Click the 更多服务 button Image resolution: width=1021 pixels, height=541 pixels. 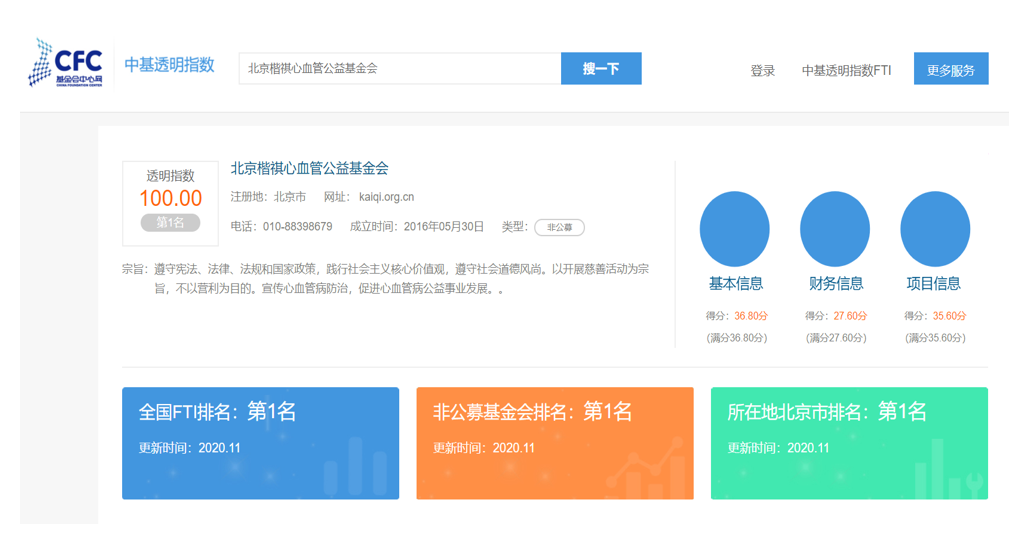point(951,68)
